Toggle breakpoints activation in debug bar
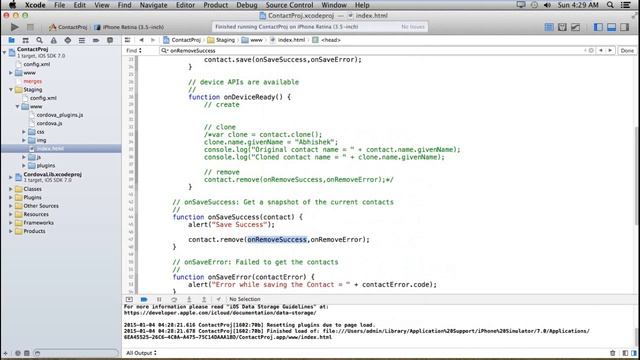 click(144, 299)
